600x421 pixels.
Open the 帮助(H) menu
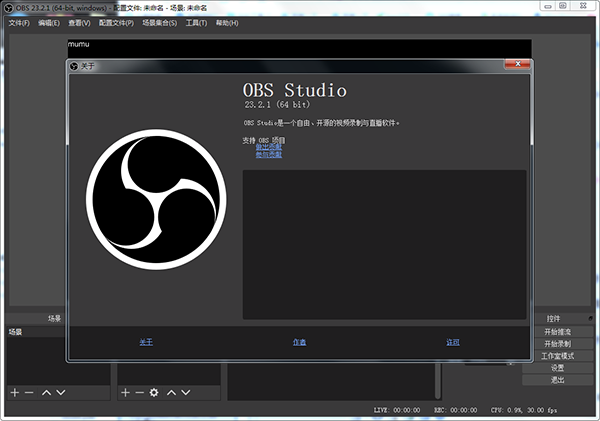click(227, 23)
